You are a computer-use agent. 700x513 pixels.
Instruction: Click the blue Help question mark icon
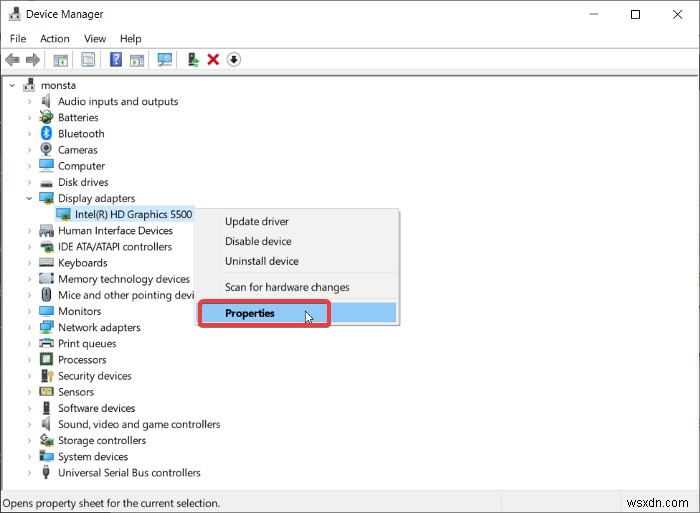click(x=116, y=59)
